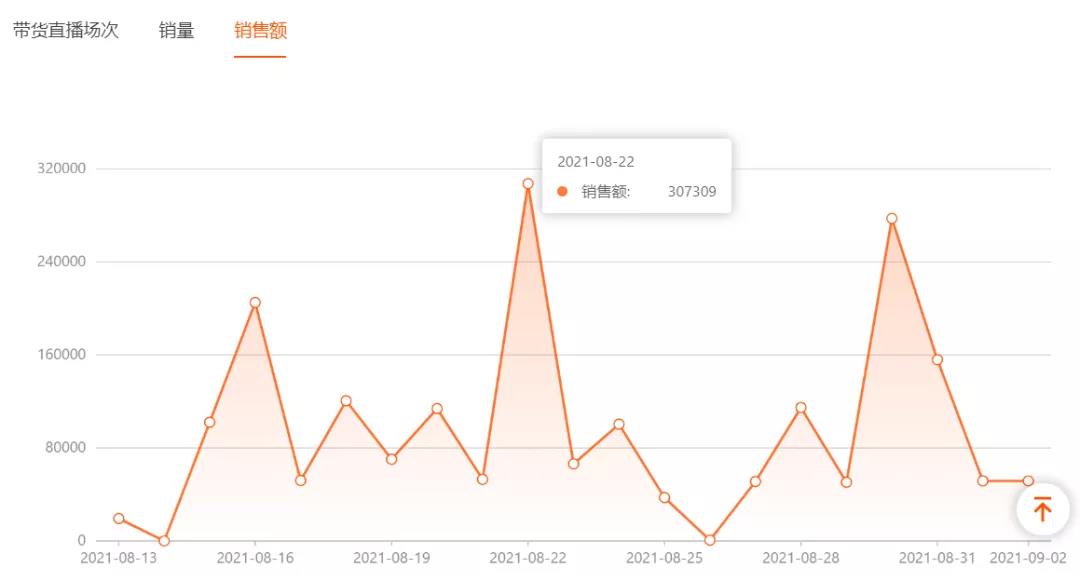Select the data point above 2021-08-19

click(391, 459)
